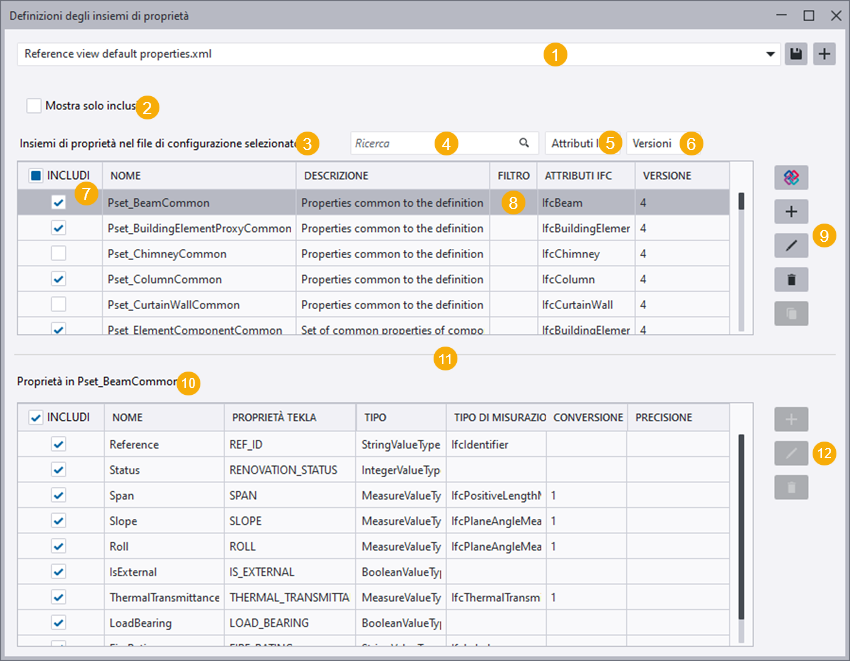850x661 pixels.
Task: Add a new property set with plus button
Action: click(790, 211)
